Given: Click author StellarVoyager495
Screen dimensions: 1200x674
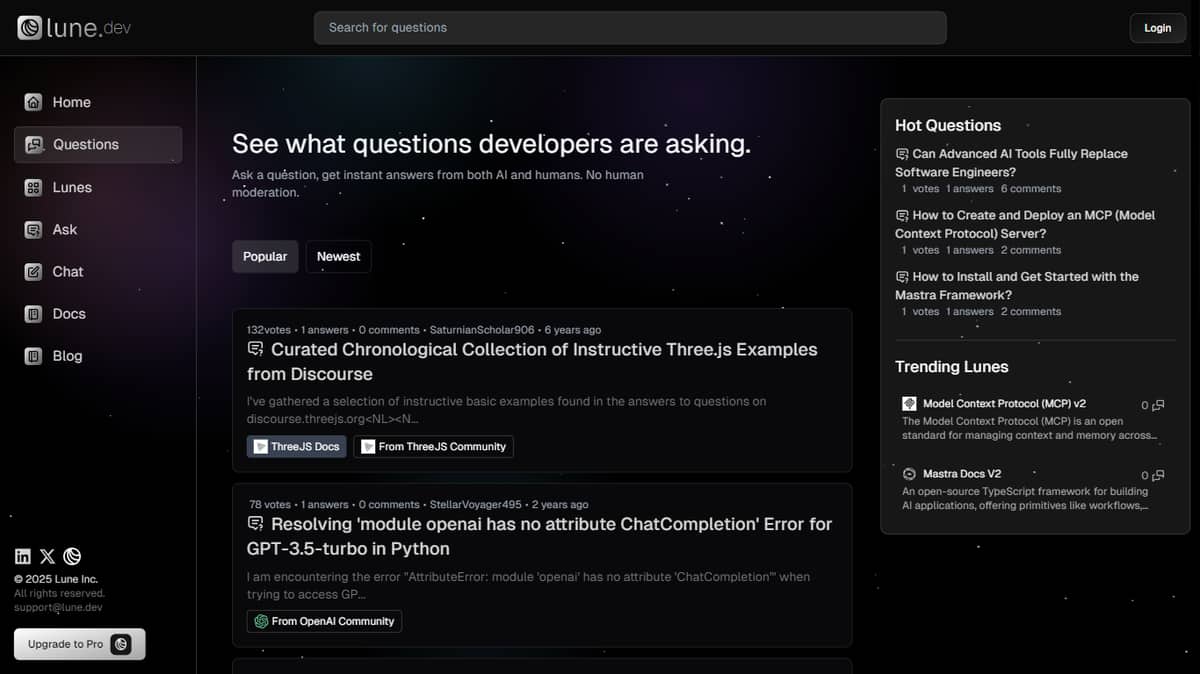Looking at the screenshot, I should (x=475, y=505).
